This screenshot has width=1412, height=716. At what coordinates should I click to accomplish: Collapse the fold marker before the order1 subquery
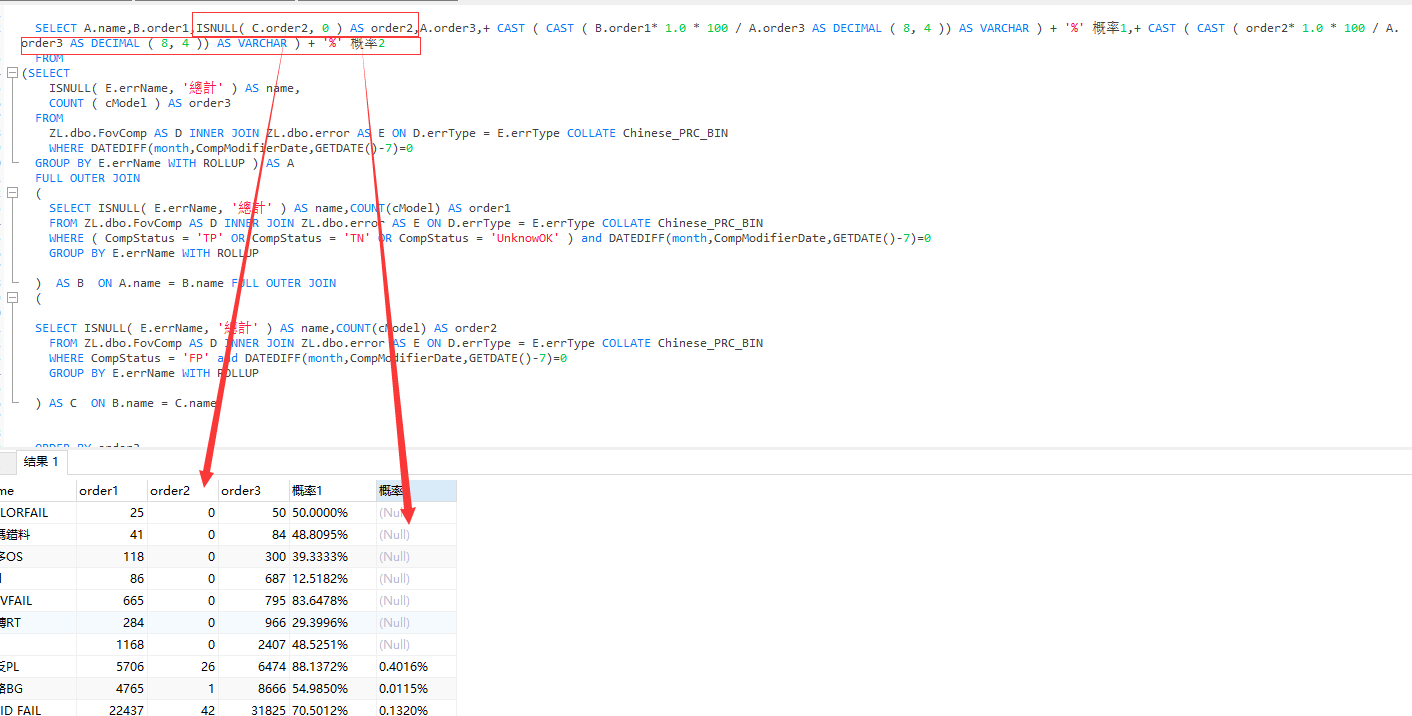[11, 193]
